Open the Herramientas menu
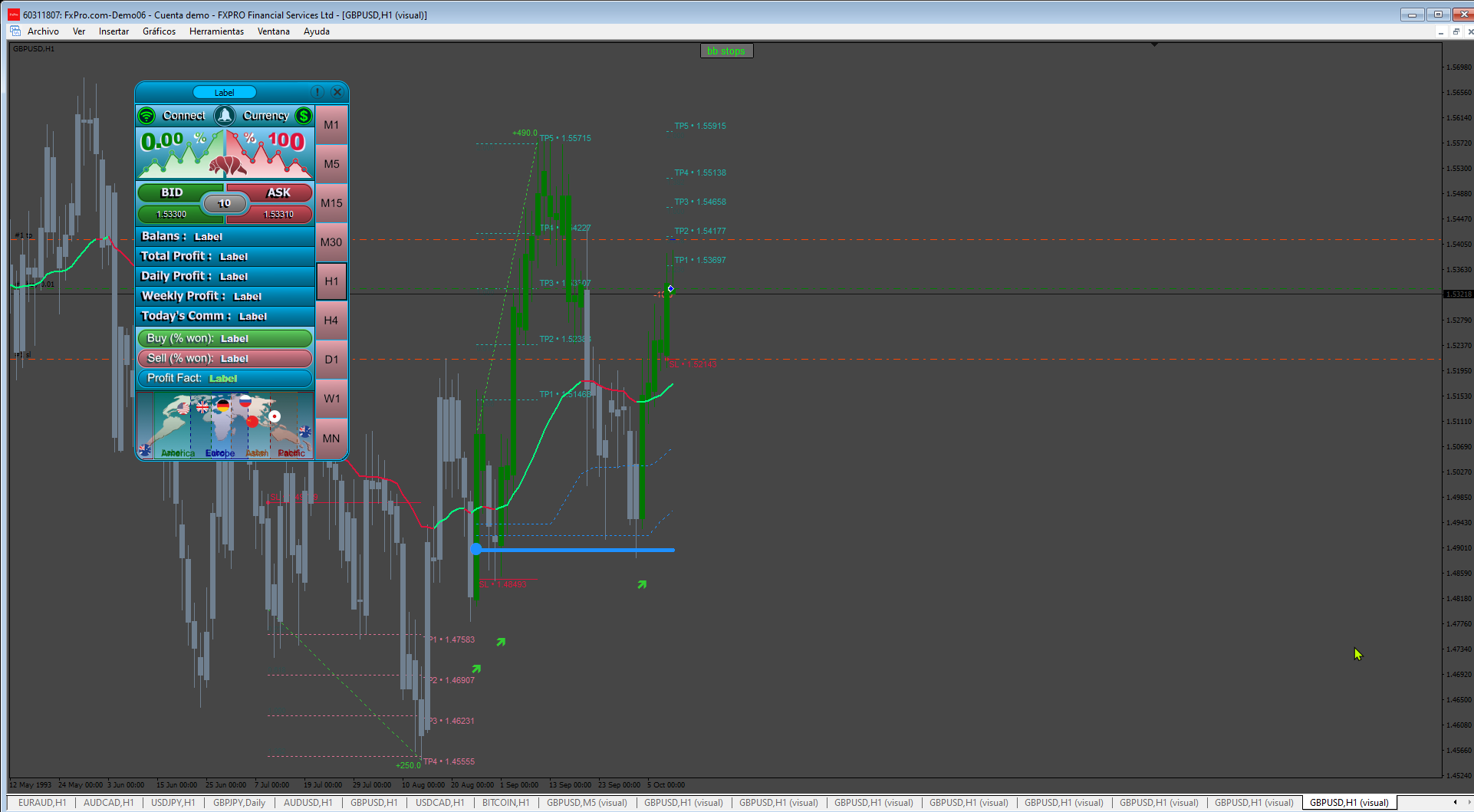Screen dimensions: 1474x812 coord(216,31)
